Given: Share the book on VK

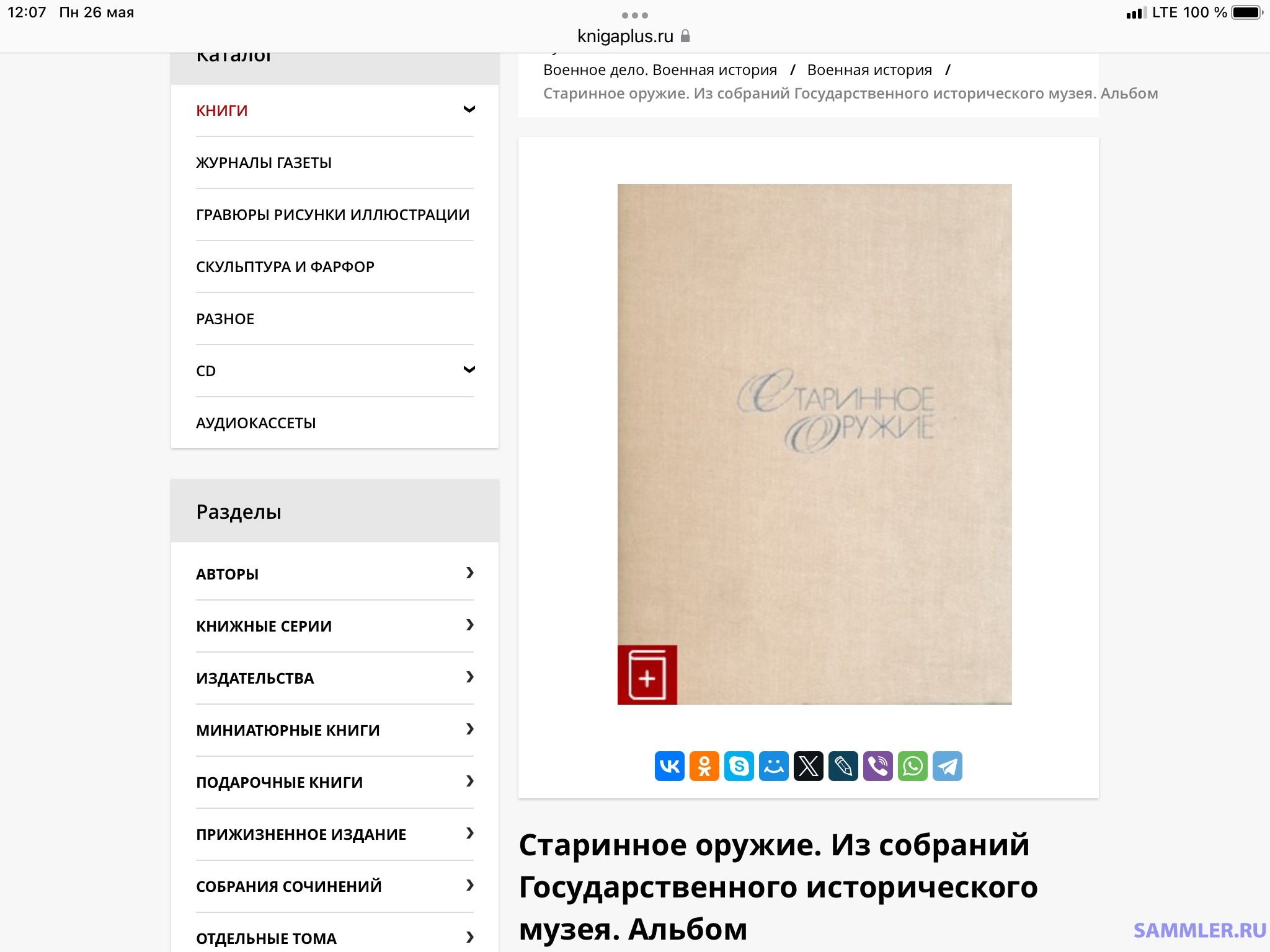Looking at the screenshot, I should (670, 766).
